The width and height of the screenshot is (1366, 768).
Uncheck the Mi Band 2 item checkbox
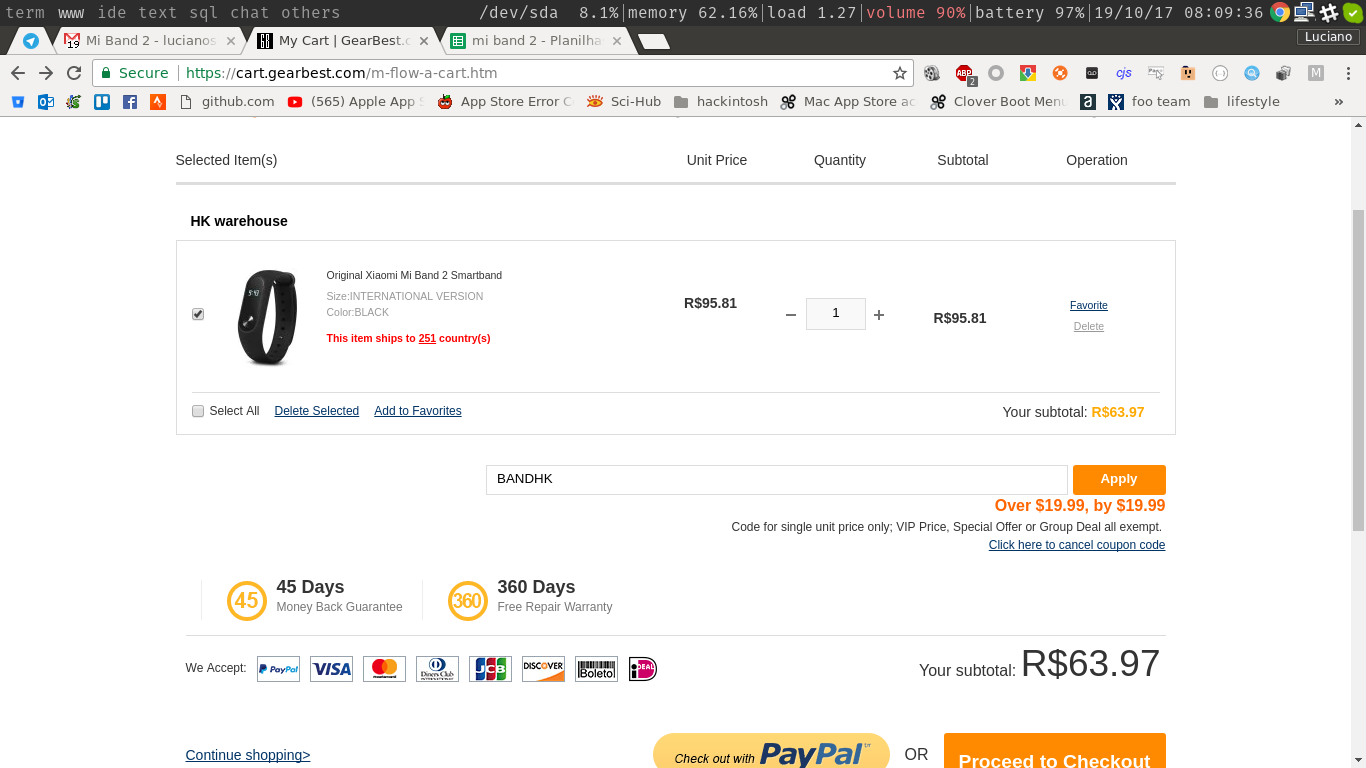(x=198, y=314)
